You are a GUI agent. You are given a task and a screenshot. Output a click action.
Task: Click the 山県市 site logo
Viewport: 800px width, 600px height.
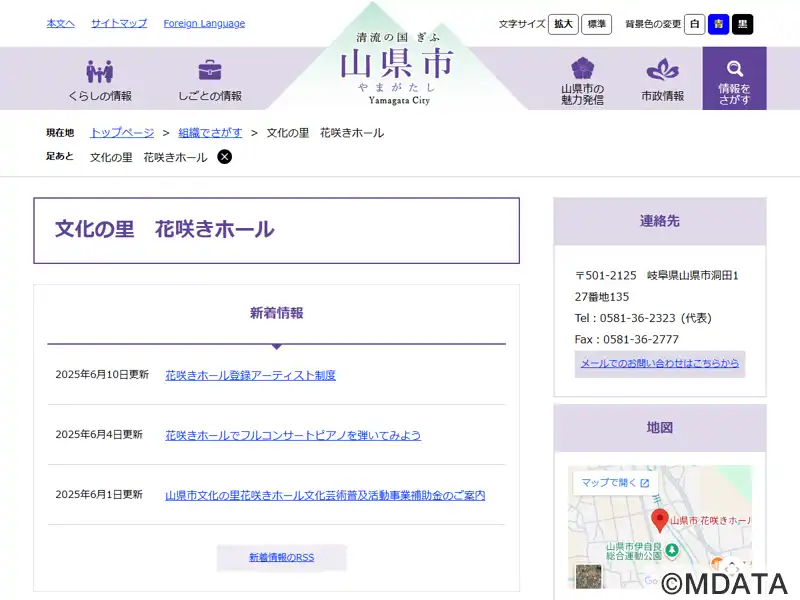point(397,67)
